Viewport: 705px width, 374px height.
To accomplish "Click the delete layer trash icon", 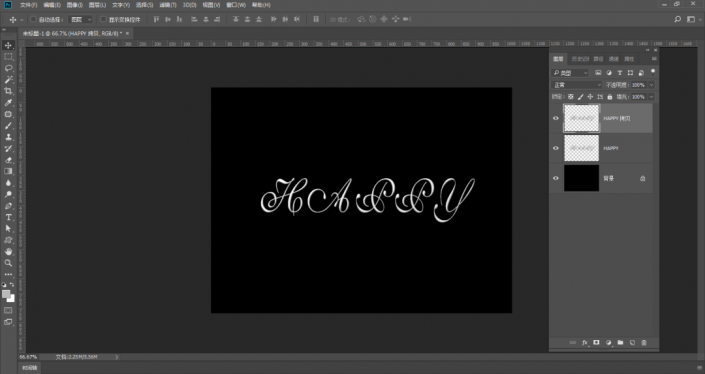I will (x=644, y=343).
